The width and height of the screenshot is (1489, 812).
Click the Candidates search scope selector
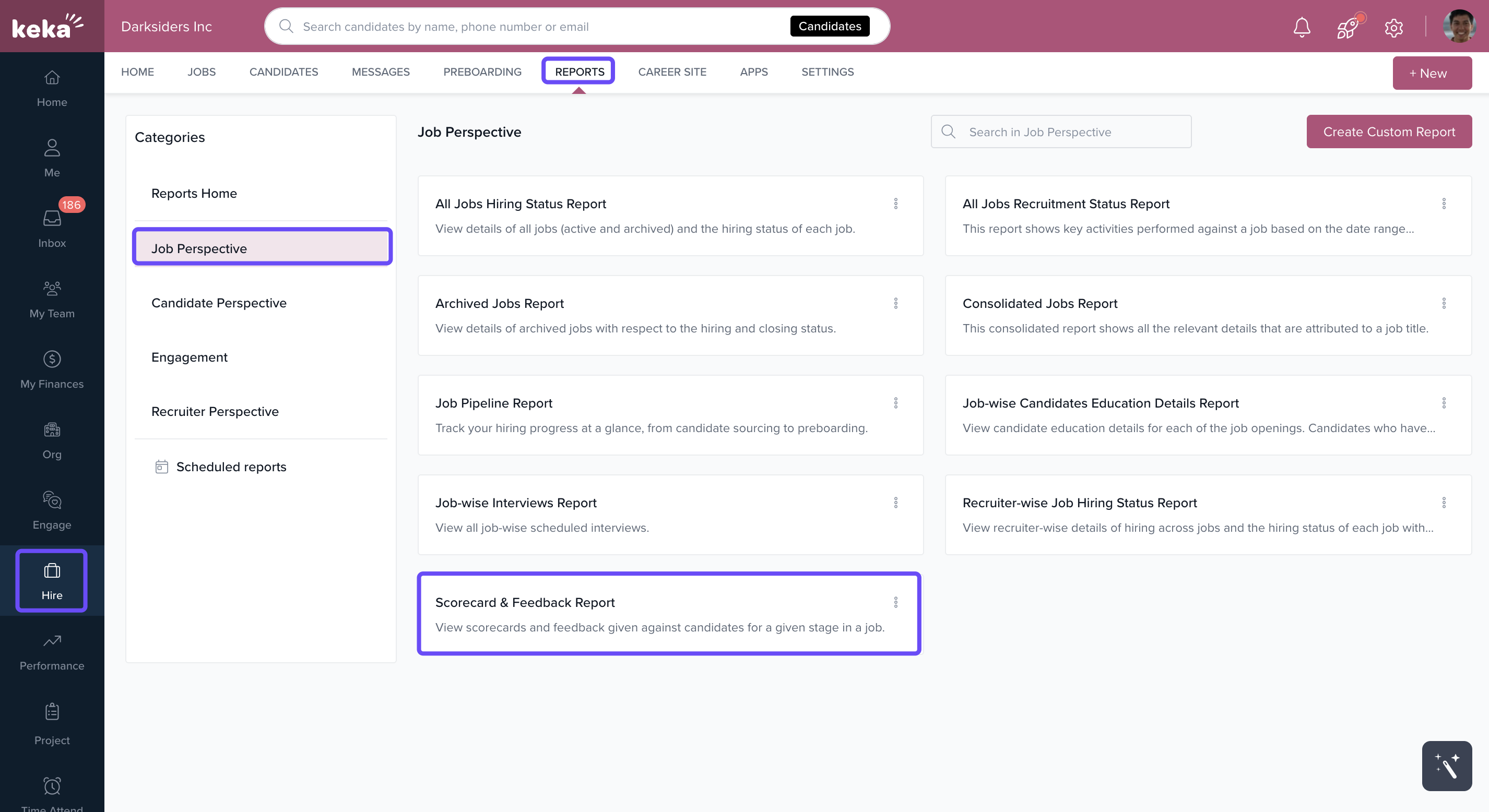coord(830,26)
